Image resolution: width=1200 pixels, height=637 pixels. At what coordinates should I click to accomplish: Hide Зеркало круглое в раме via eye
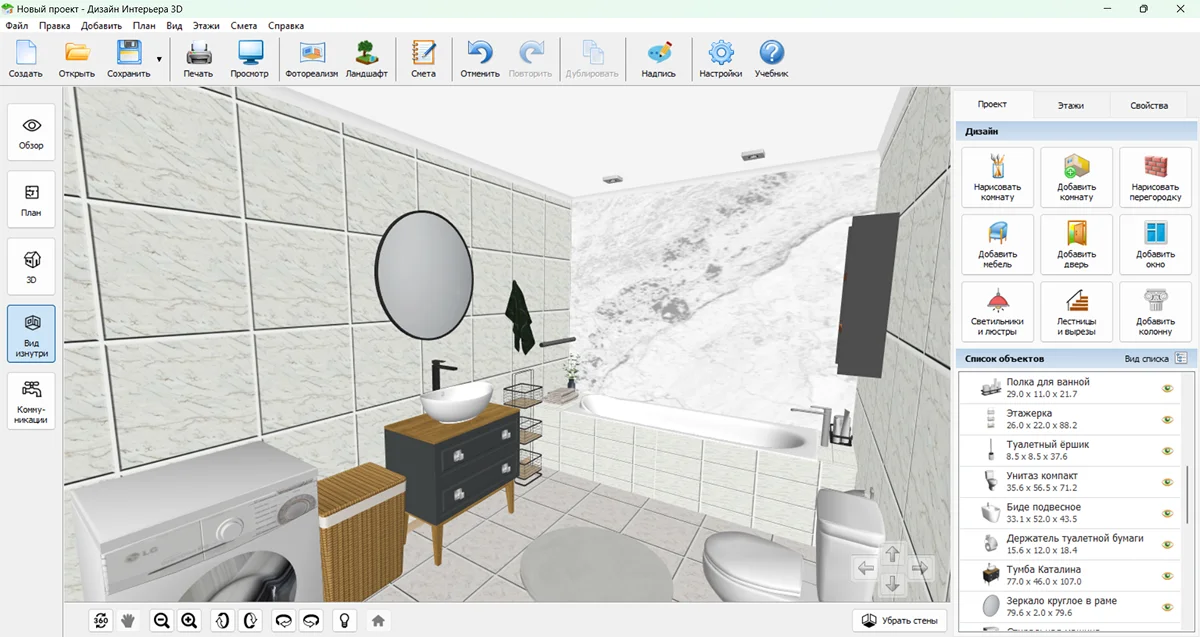click(1166, 607)
